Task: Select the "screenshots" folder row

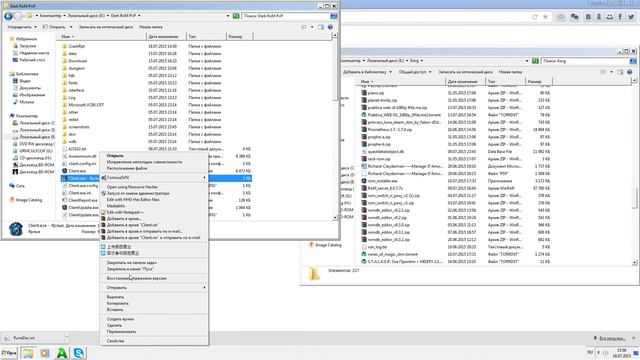Action: click(157, 127)
